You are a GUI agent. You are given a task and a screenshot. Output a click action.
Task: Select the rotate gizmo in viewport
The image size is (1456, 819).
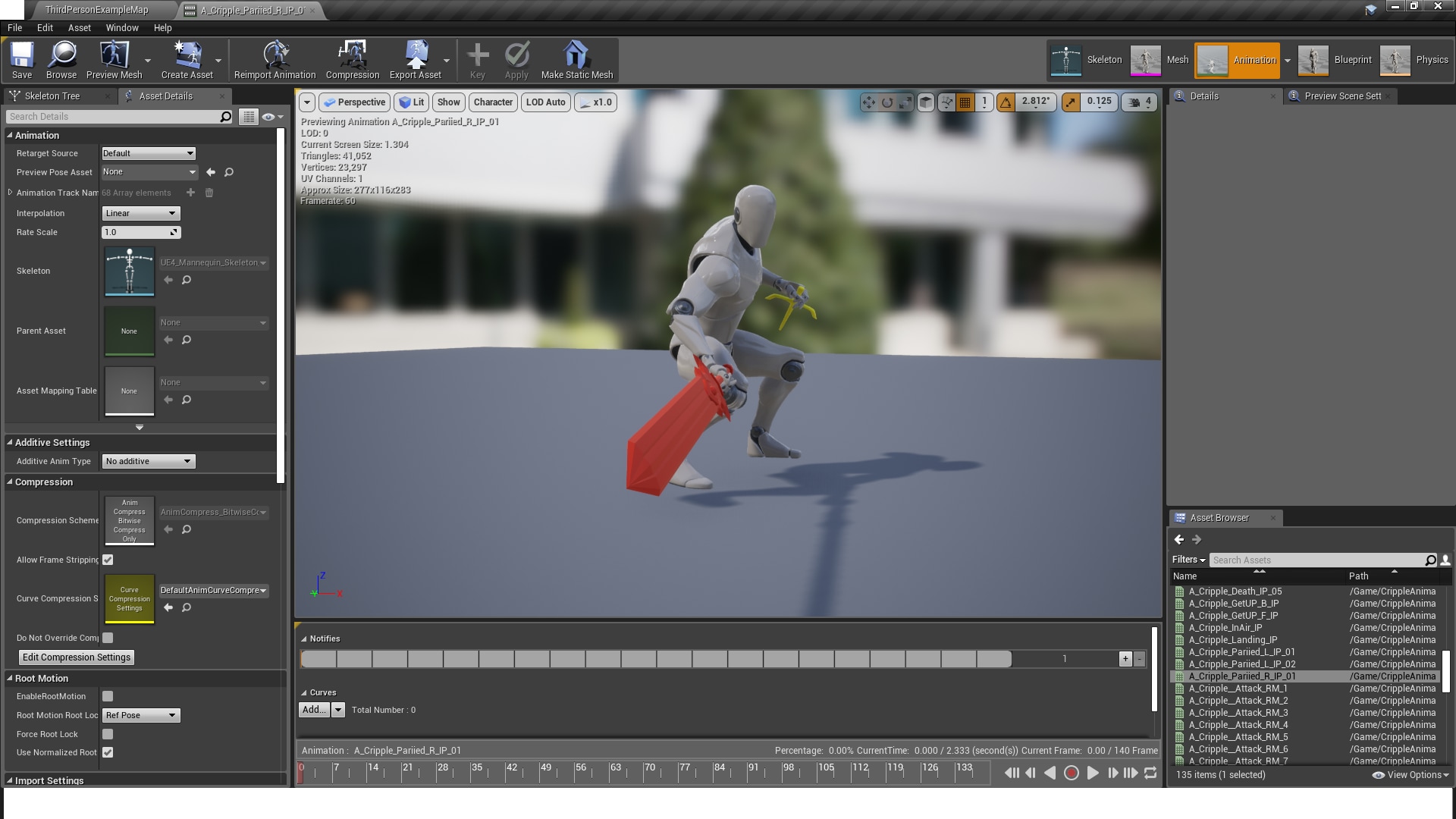click(x=886, y=102)
